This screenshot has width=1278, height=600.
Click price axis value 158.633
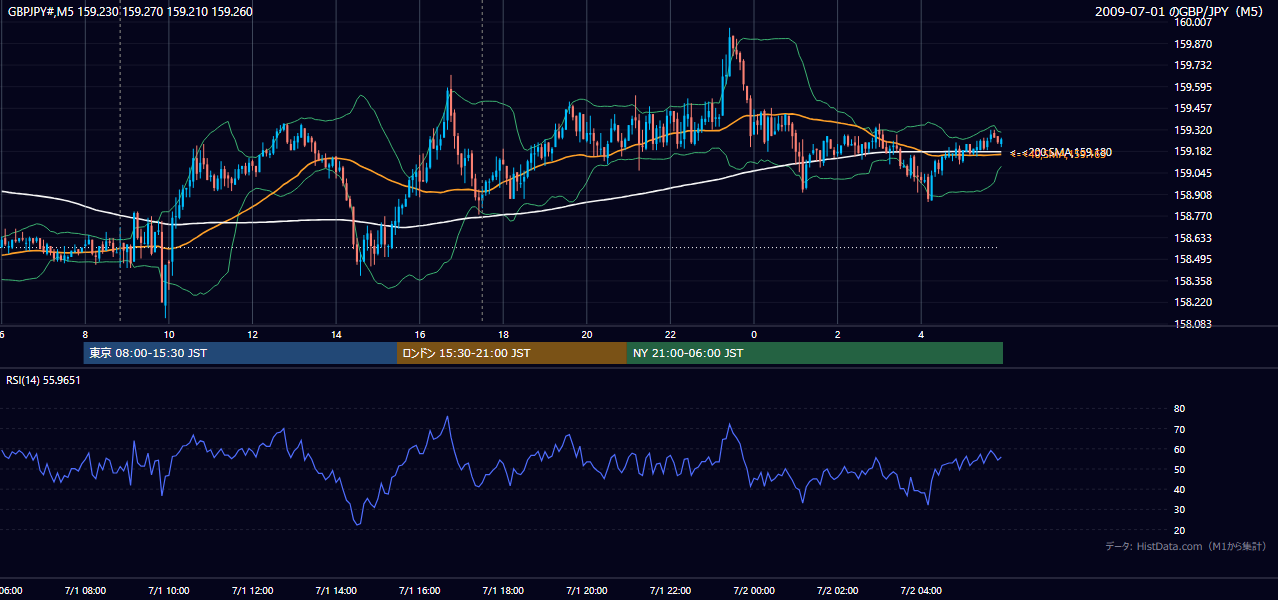(x=1193, y=238)
